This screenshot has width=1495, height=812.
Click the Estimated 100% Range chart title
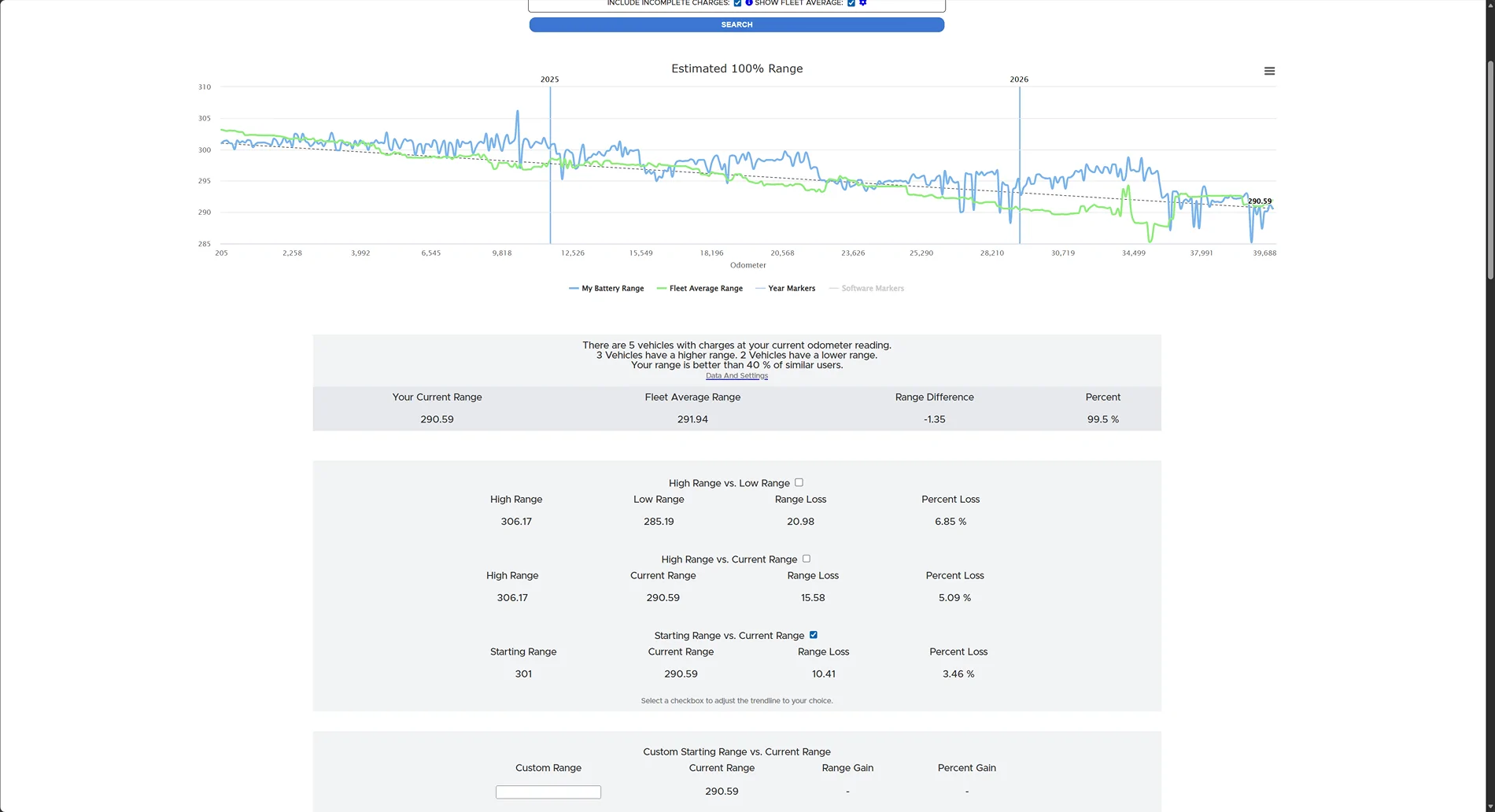pyautogui.click(x=736, y=69)
